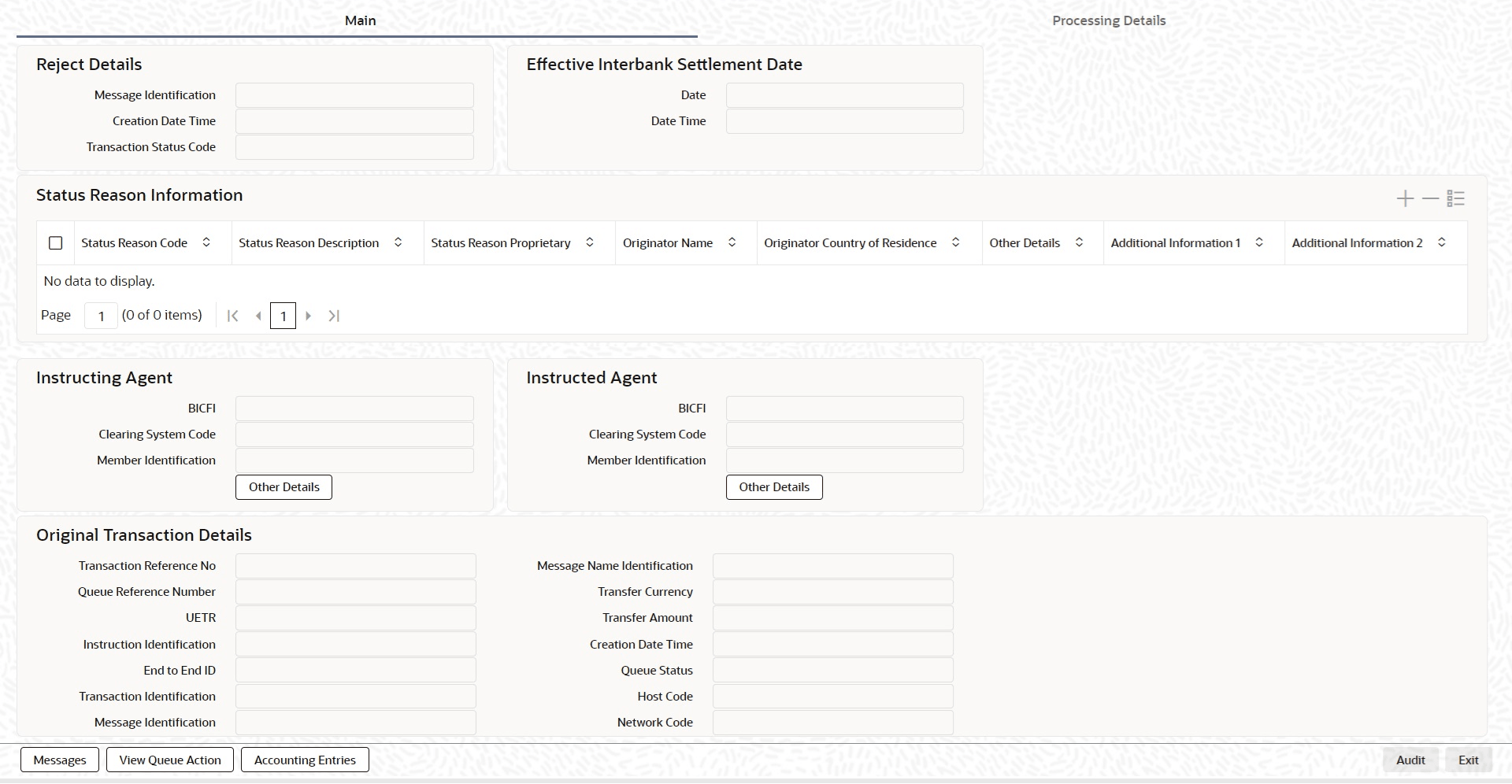
Task: Go to first page of table
Action: click(232, 316)
